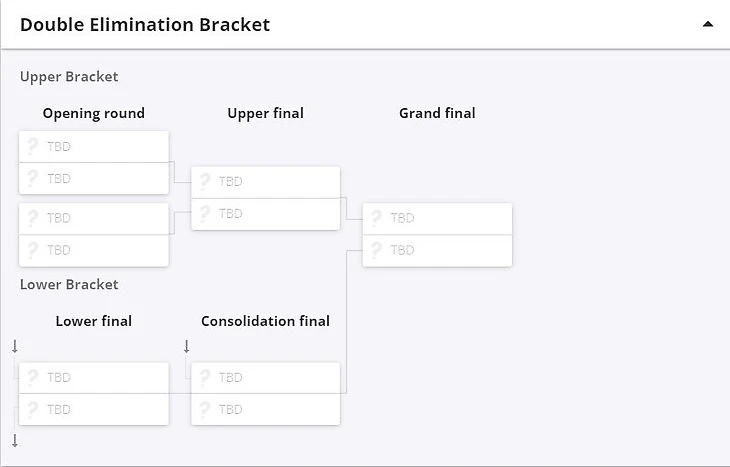
Task: Click the down arrow above the Lower final match
Action: pyautogui.click(x=15, y=347)
